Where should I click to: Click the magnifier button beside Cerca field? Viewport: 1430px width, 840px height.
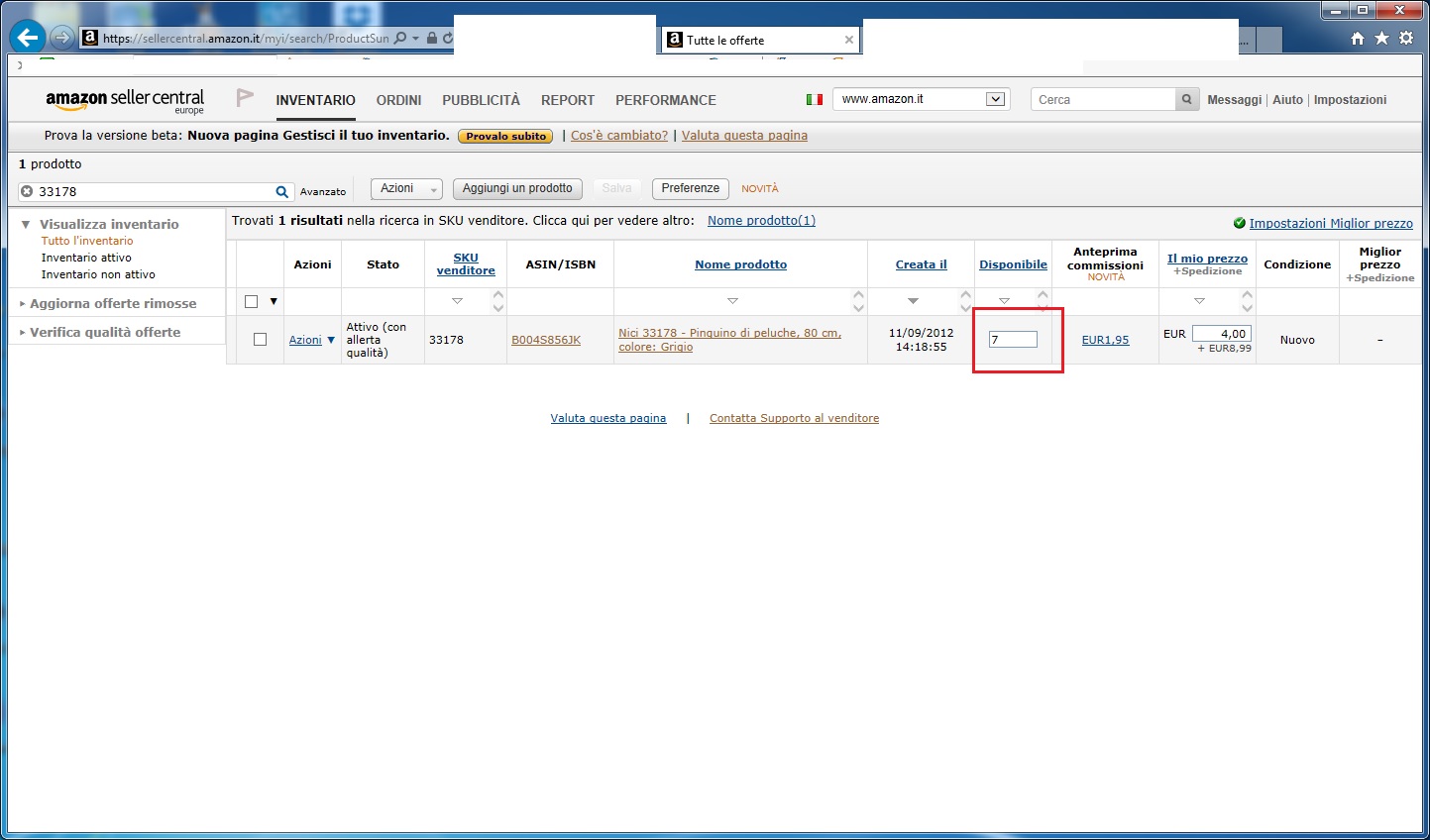click(1186, 100)
